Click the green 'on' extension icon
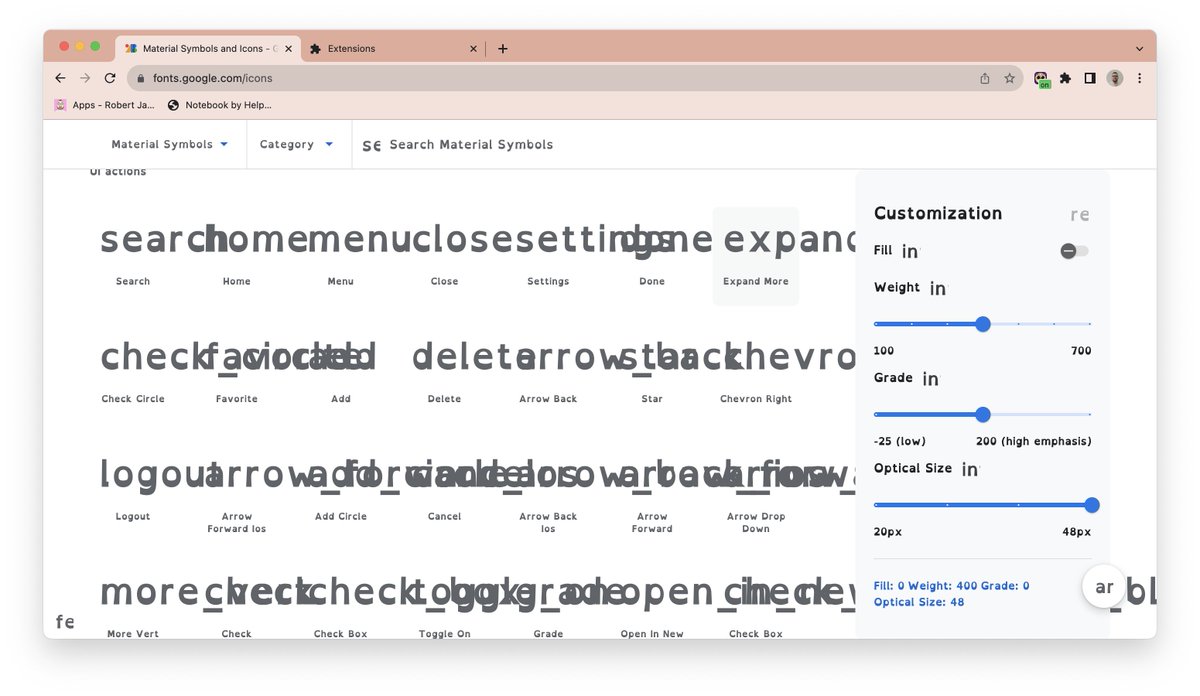 [x=1042, y=79]
